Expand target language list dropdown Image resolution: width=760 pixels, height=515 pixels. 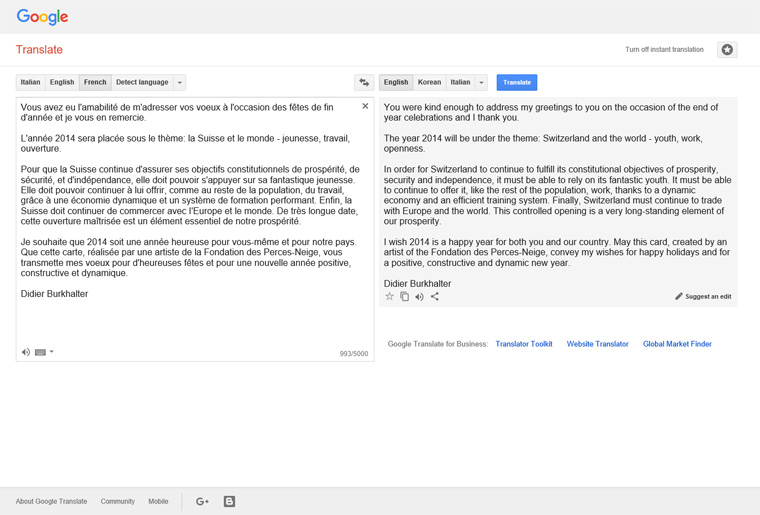[481, 82]
